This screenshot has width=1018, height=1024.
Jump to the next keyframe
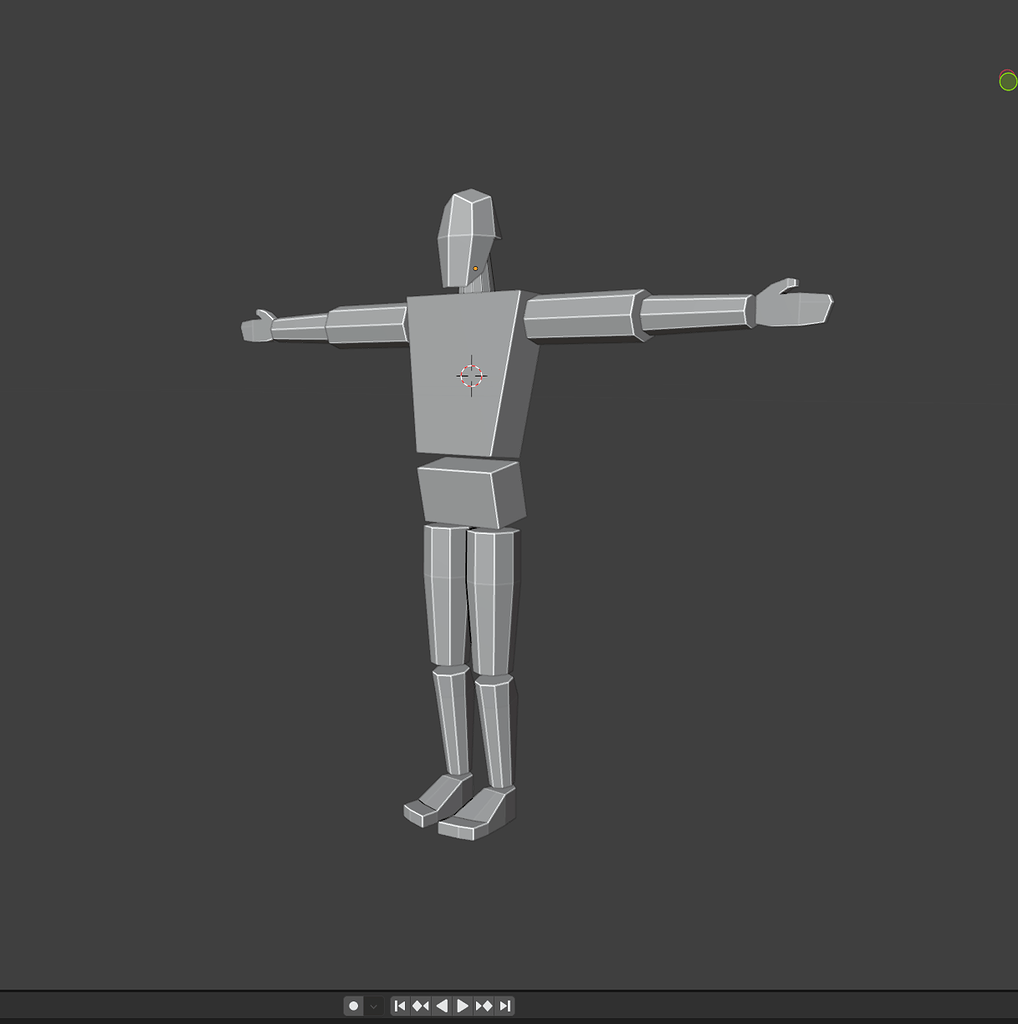tap(484, 1006)
